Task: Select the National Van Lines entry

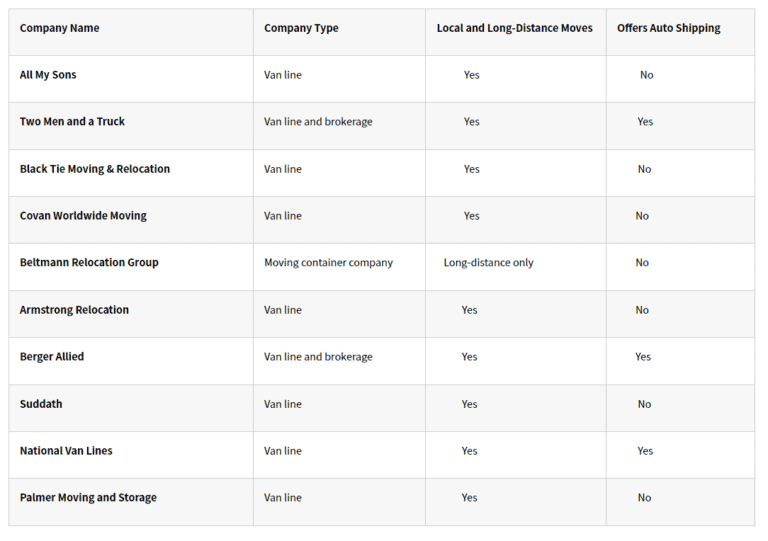Action: (x=66, y=451)
